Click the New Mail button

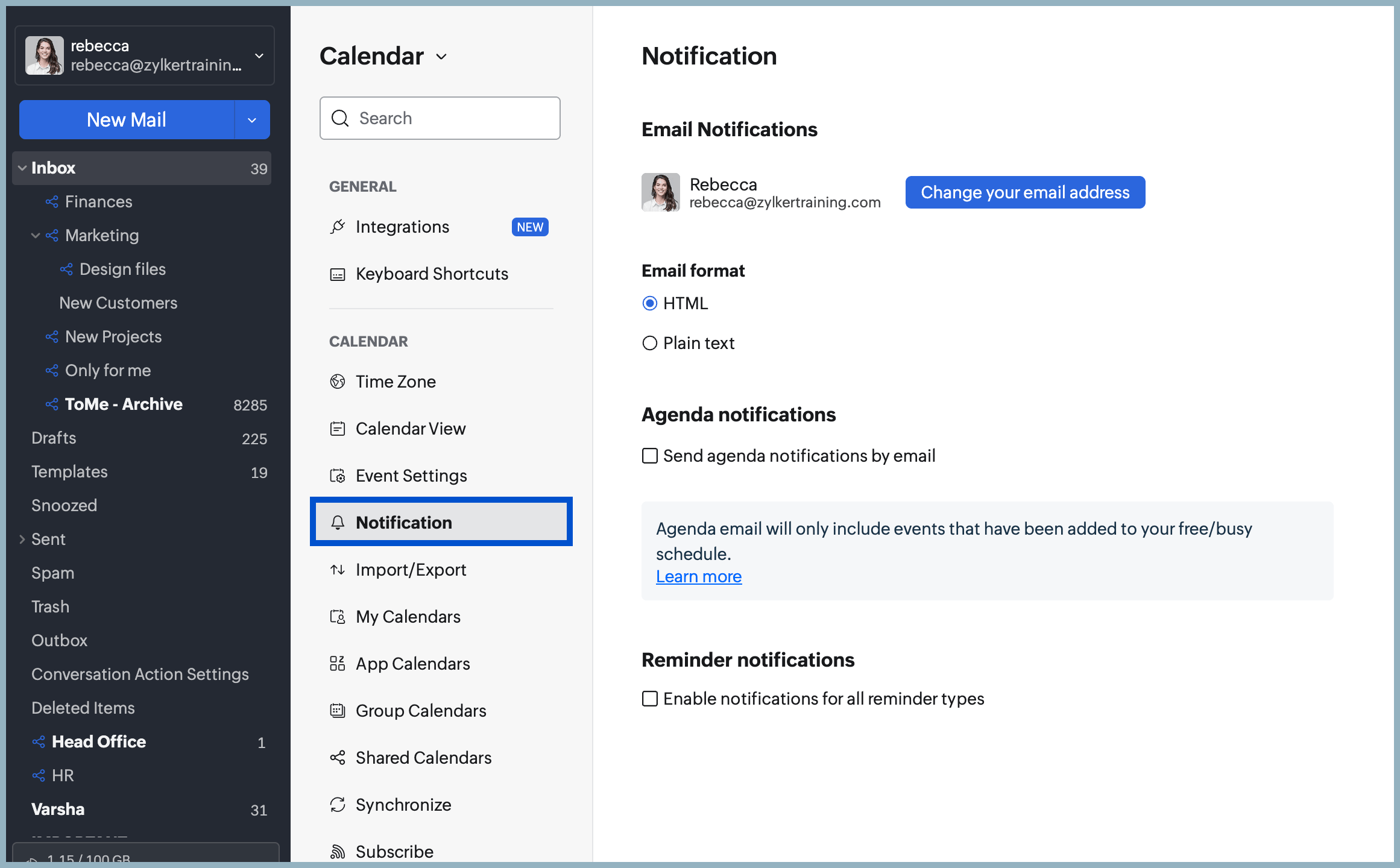point(127,120)
